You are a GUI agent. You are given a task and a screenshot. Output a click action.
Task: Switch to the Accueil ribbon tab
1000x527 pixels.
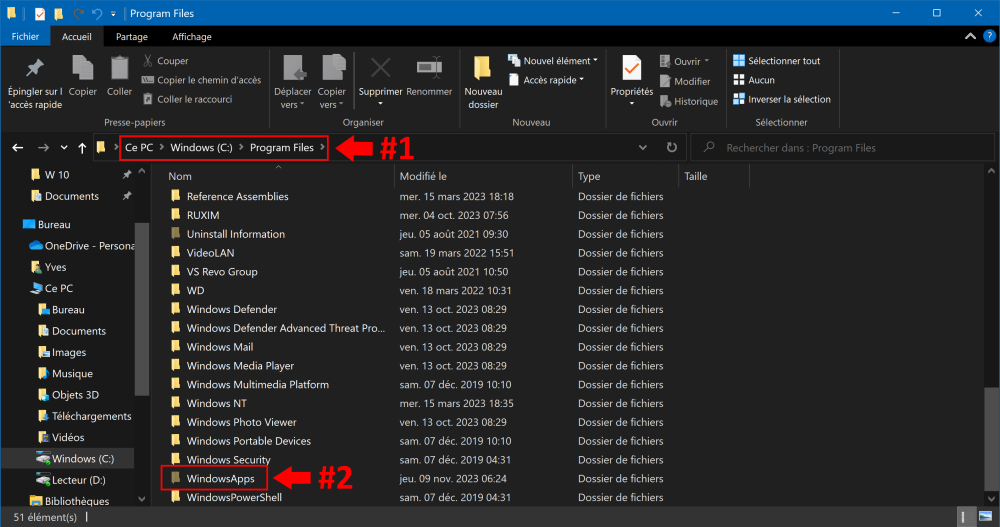click(x=77, y=36)
